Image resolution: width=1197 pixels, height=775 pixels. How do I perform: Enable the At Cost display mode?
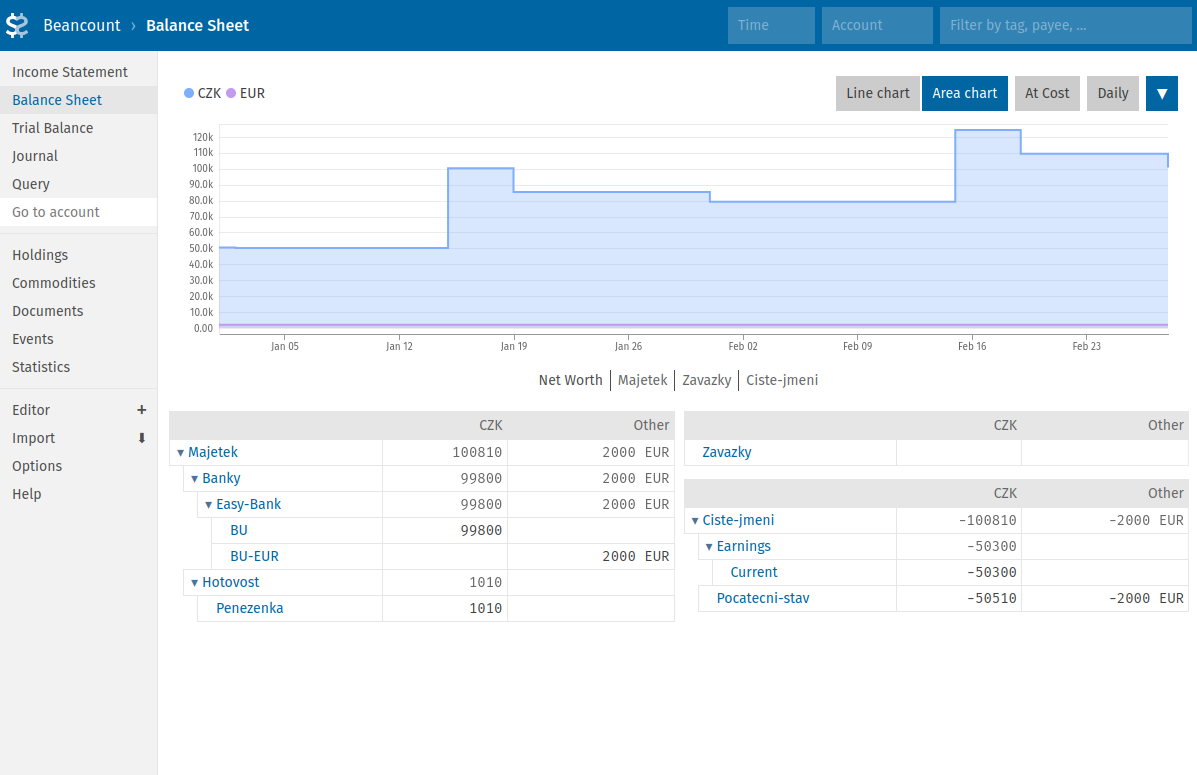click(1047, 93)
